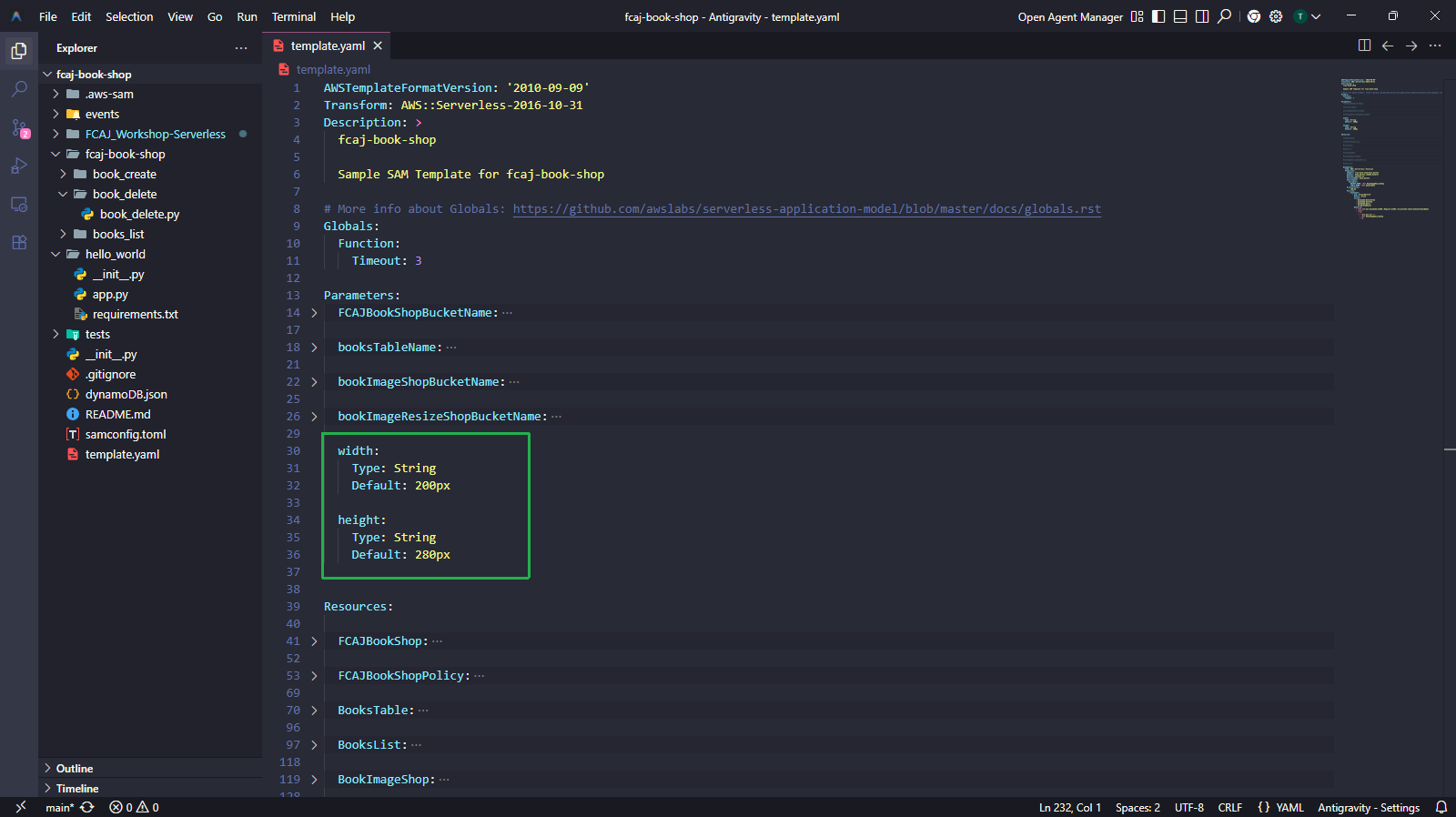Open the Run and Debug view
This screenshot has width=1456, height=817.
(x=19, y=166)
